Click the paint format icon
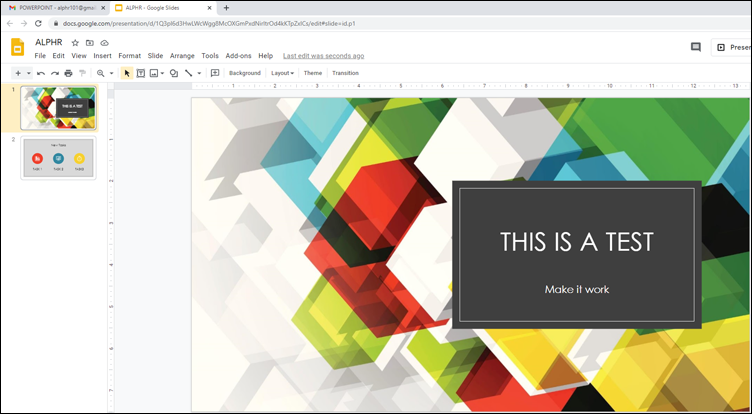The width and height of the screenshot is (752, 414). pyautogui.click(x=82, y=73)
